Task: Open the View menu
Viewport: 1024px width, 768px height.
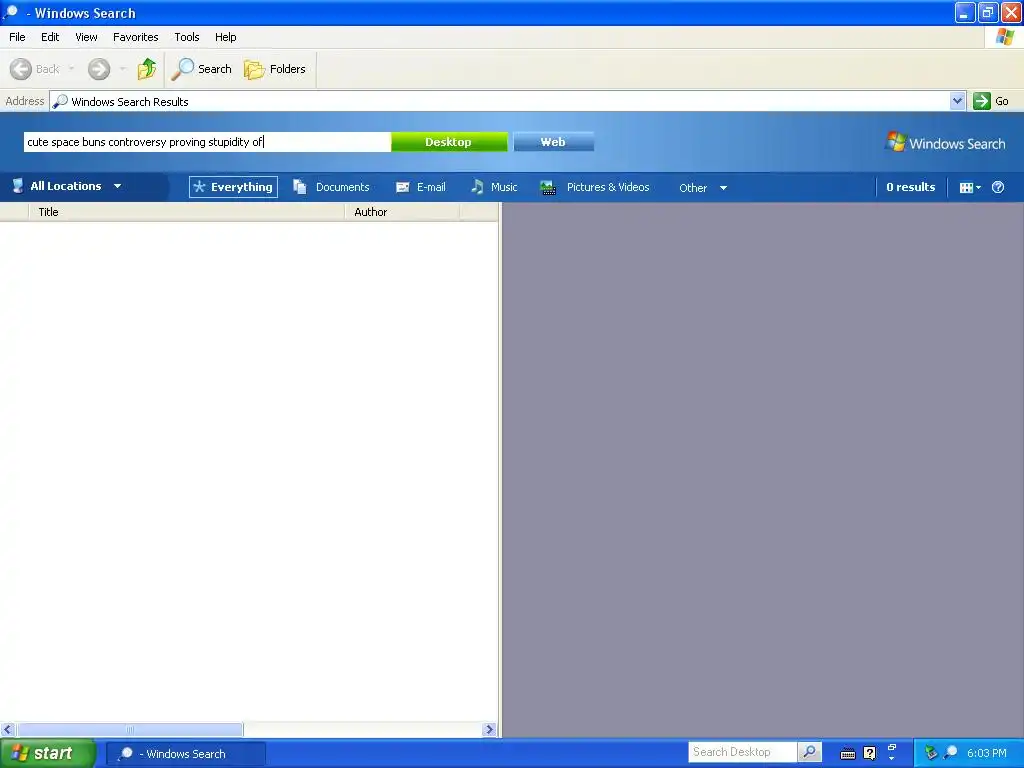Action: click(x=86, y=37)
